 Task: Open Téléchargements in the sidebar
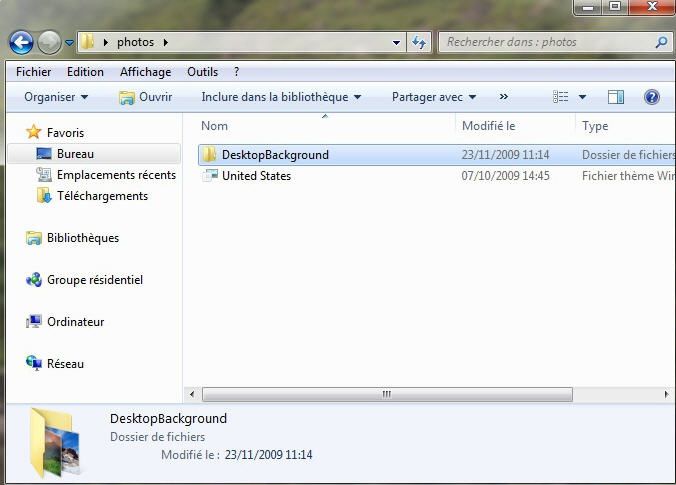click(x=103, y=196)
